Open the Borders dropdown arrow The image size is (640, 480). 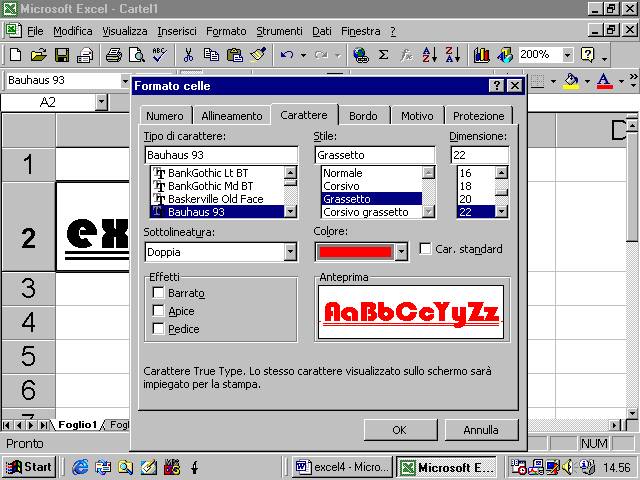pos(553,81)
